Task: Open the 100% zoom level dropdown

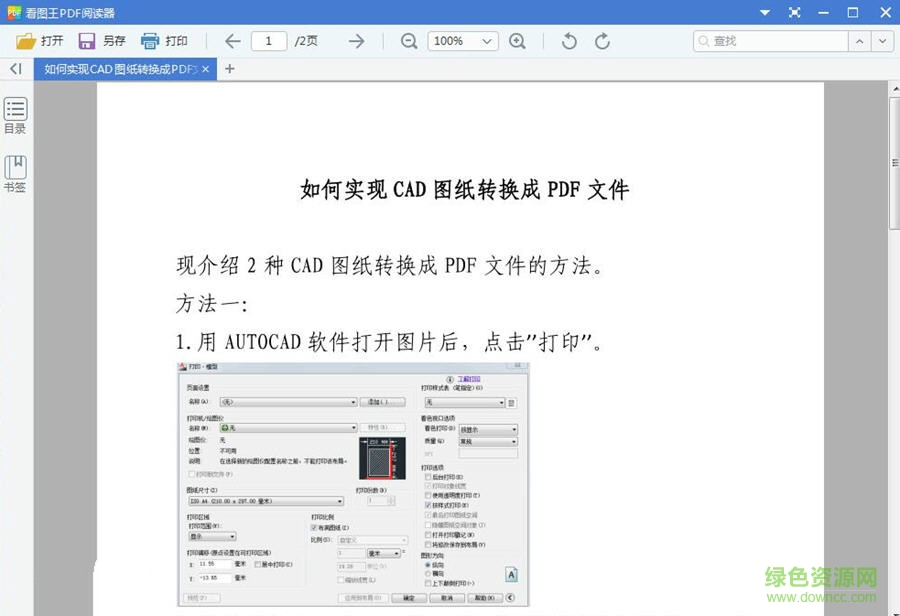Action: (462, 41)
